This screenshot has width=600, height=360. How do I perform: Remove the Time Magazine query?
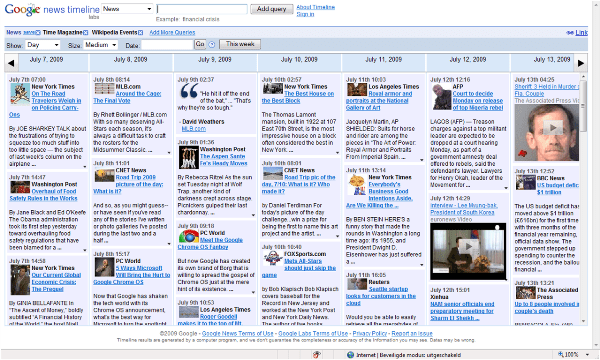click(86, 33)
